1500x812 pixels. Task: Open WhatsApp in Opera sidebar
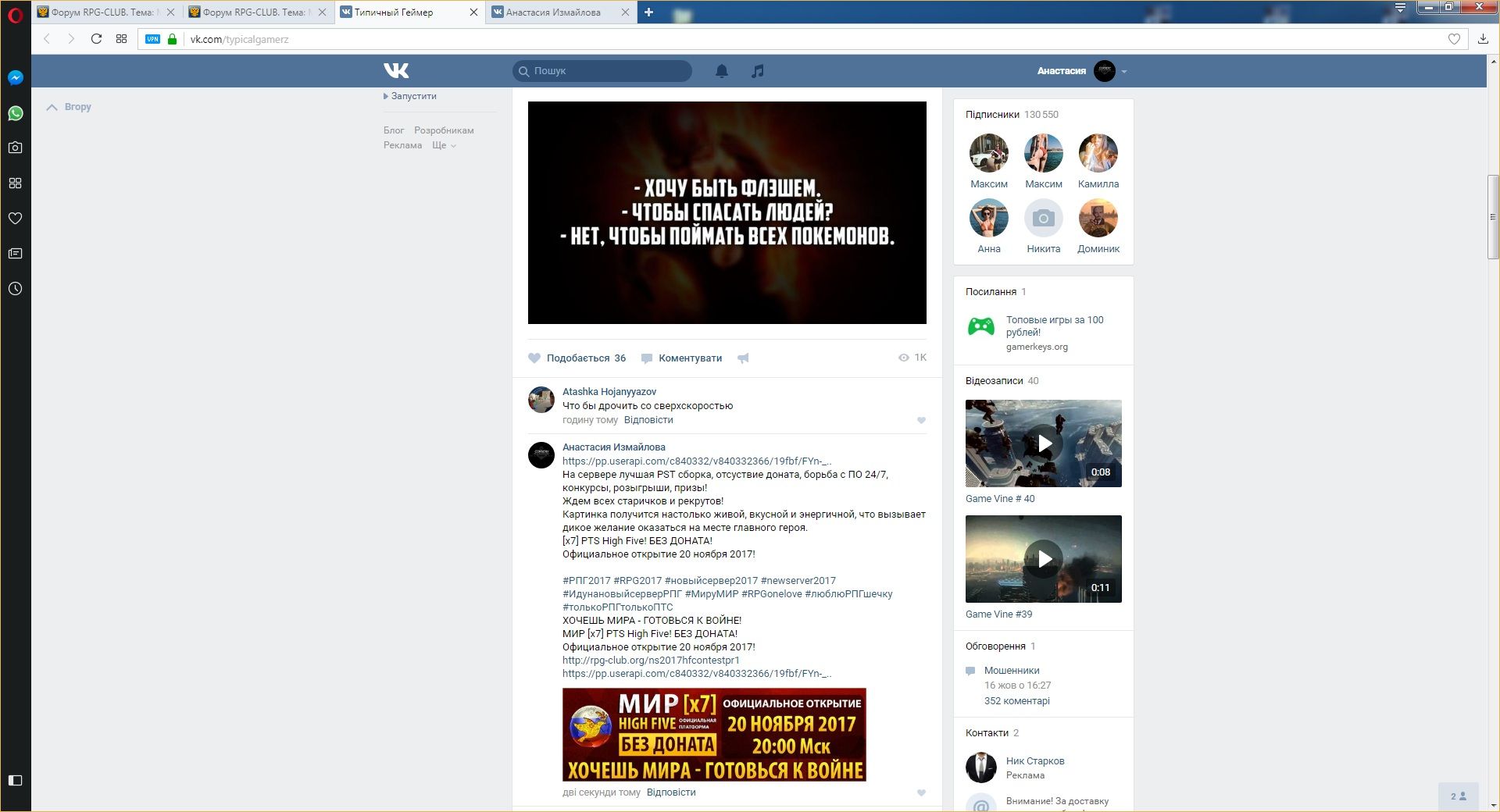(x=16, y=113)
